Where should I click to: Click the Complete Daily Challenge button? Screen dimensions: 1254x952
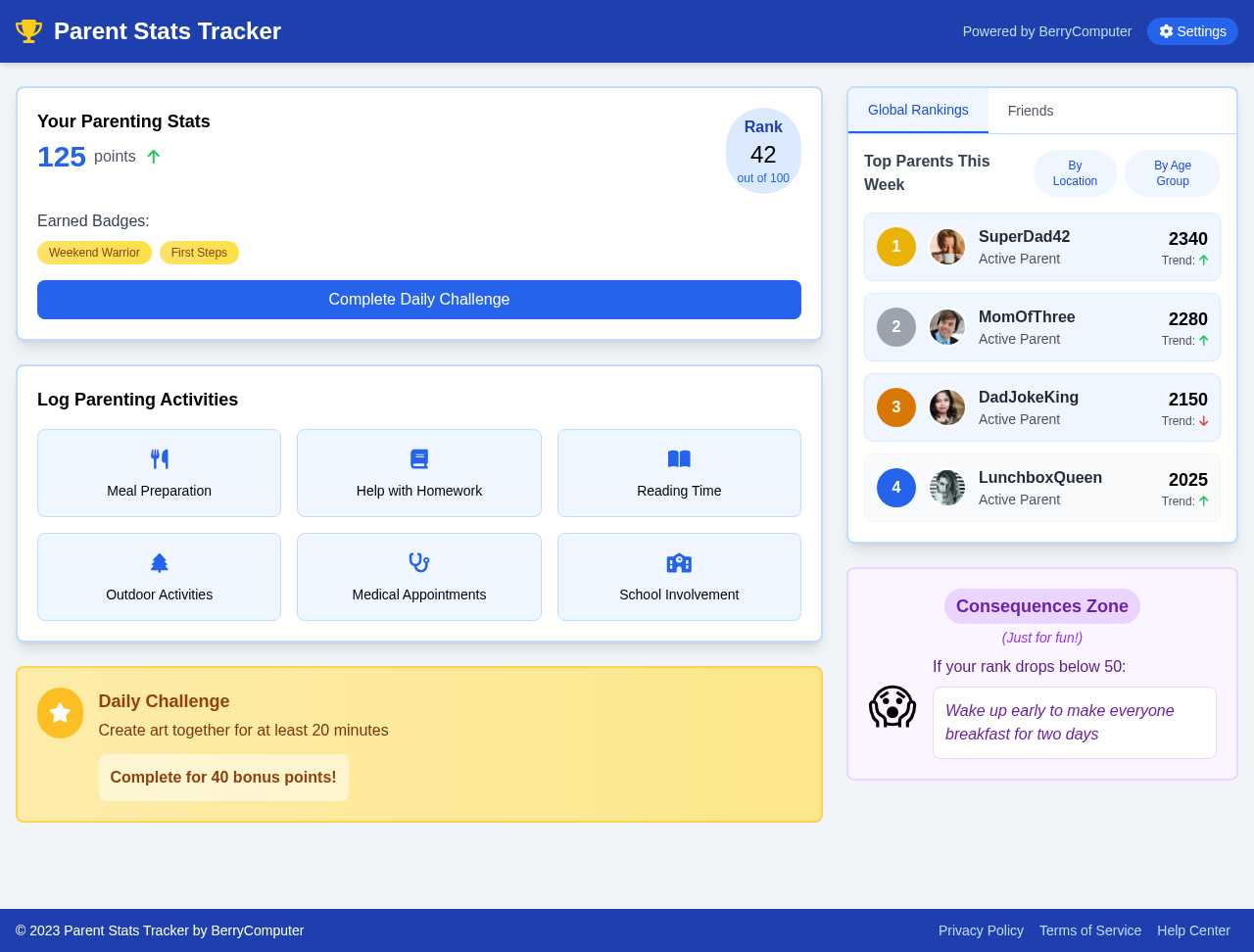(418, 300)
